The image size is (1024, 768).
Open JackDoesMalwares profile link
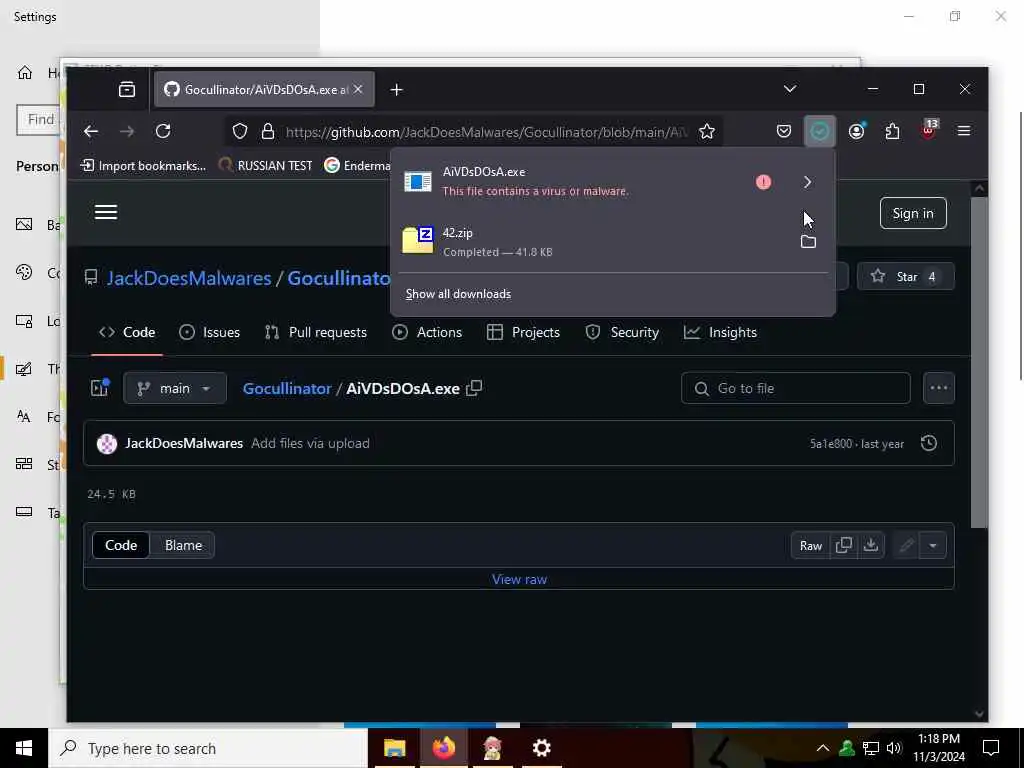(189, 278)
